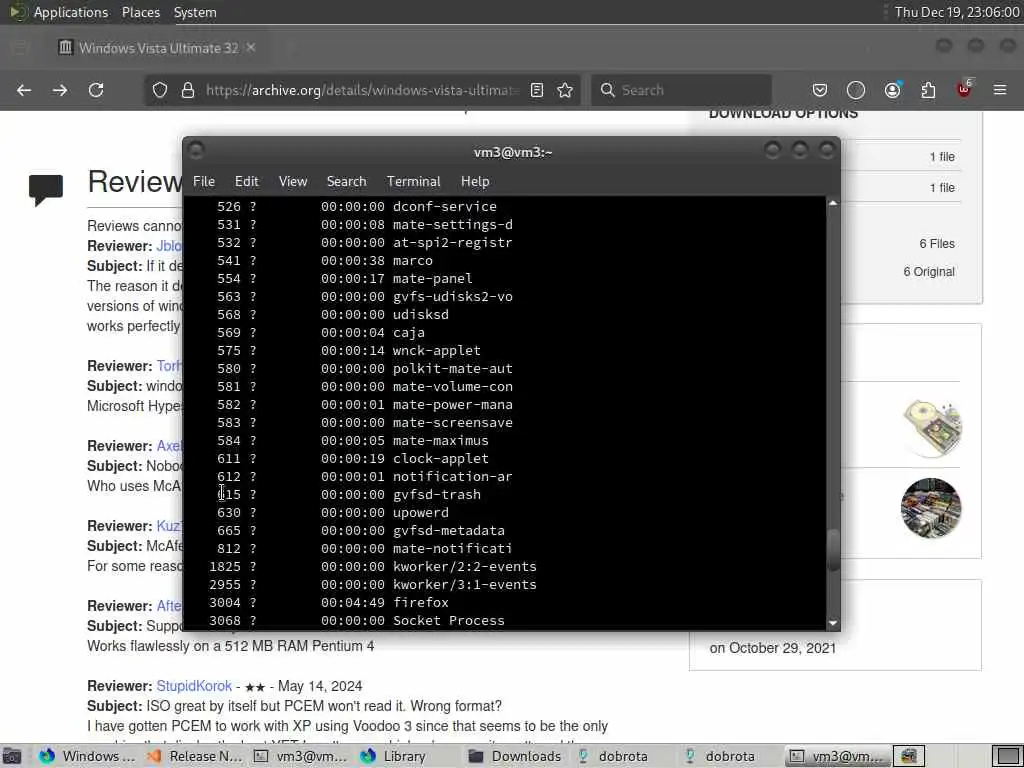This screenshot has height=768, width=1024.
Task: Click the workspace switcher at taskbar end
Action: (x=1006, y=756)
